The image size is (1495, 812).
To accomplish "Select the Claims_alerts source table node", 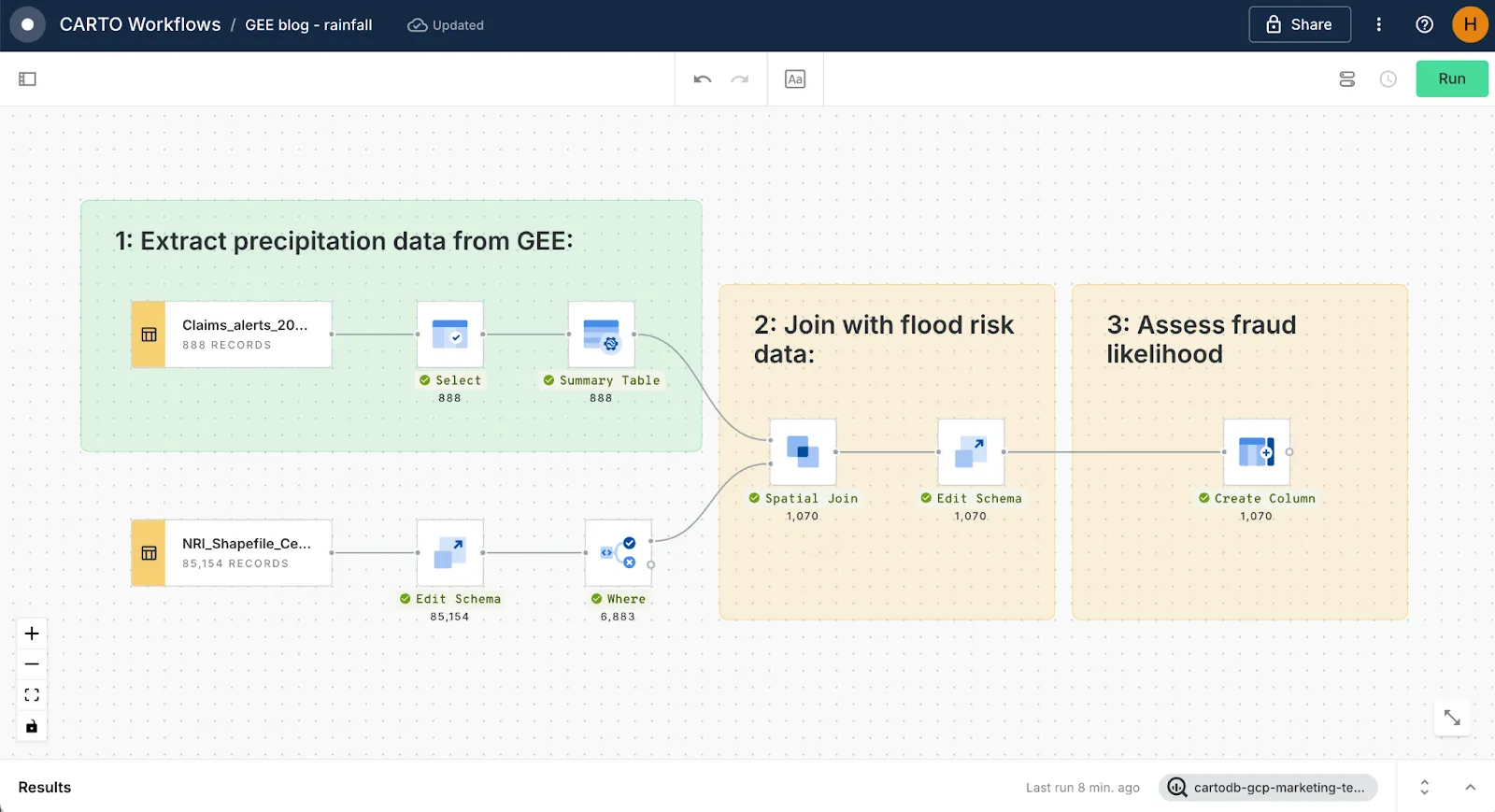I will (x=232, y=335).
